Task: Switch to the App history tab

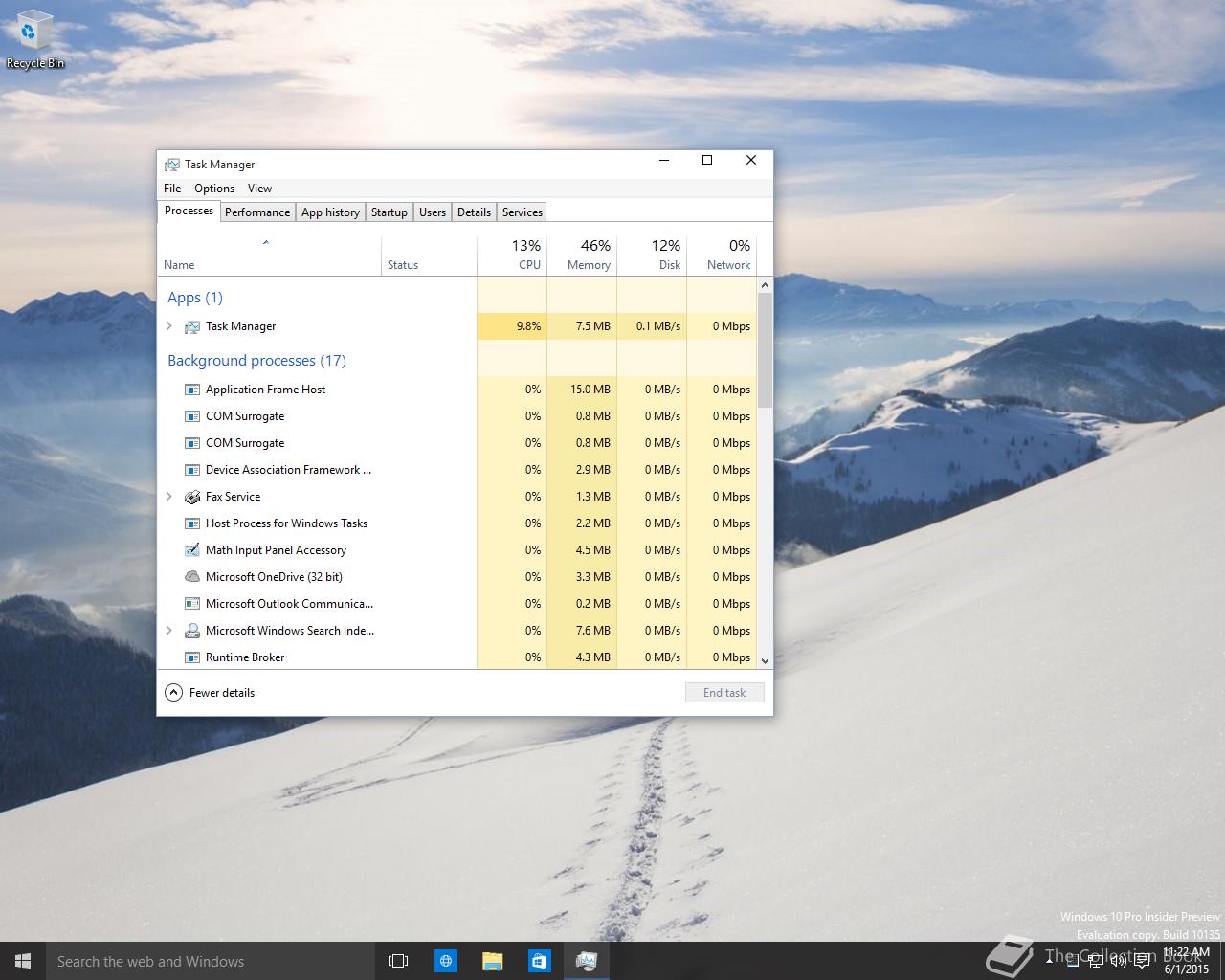Action: tap(330, 212)
